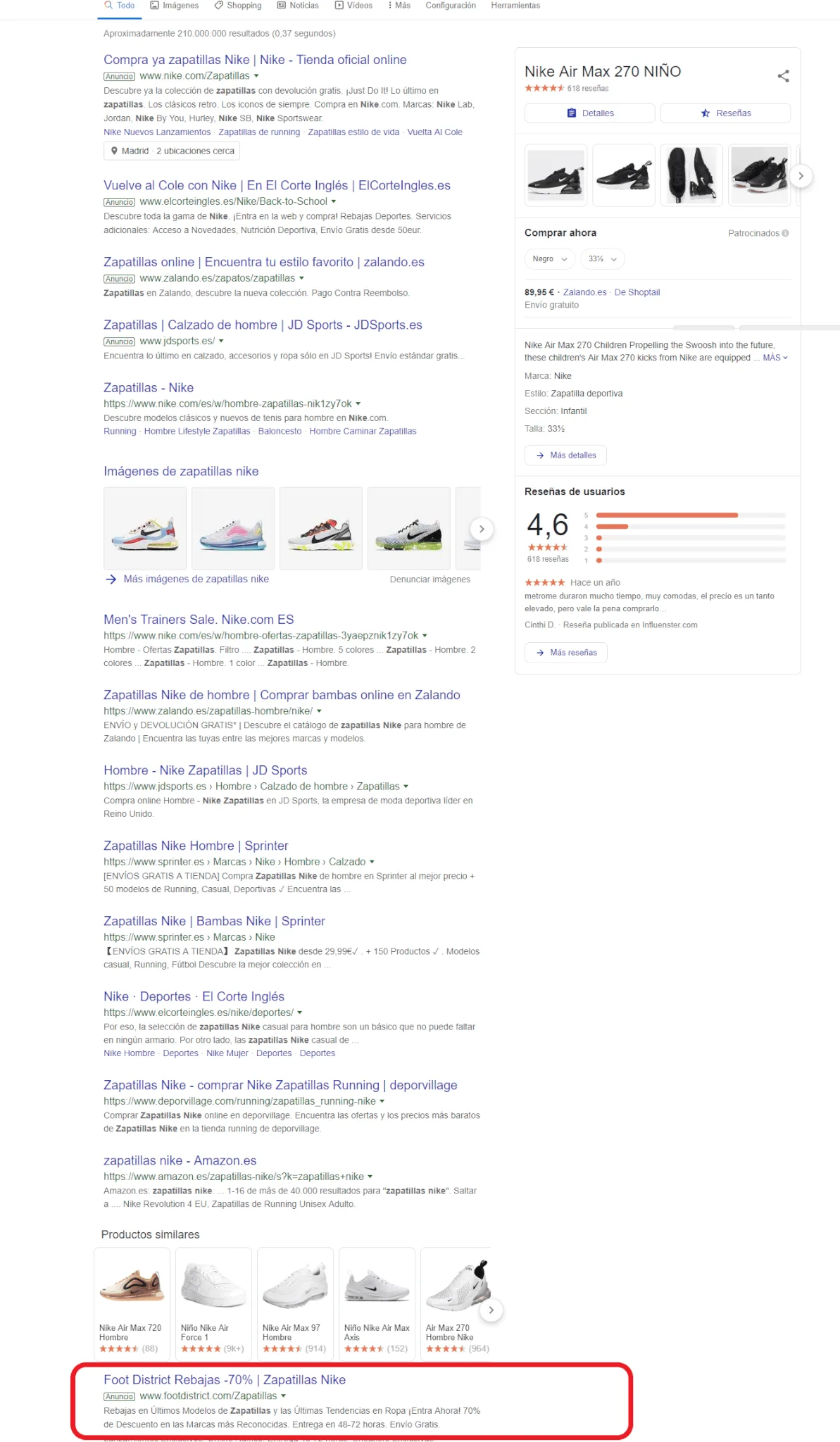Image resolution: width=840 pixels, height=1442 pixels.
Task: Click Zalando.es seller link in Comprar ahora
Action: (x=584, y=292)
